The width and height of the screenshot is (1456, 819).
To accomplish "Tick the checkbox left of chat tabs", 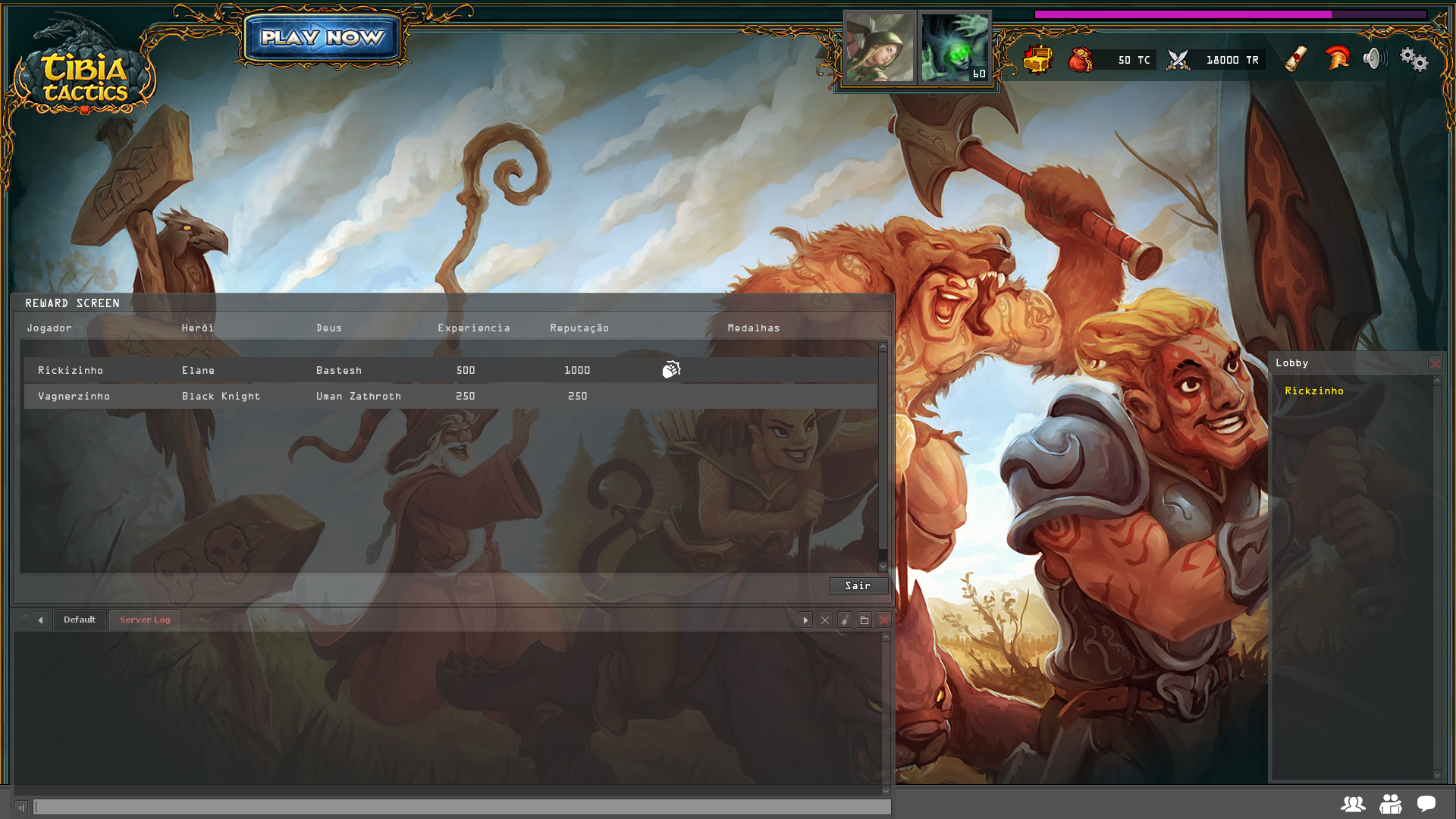I will point(24,619).
